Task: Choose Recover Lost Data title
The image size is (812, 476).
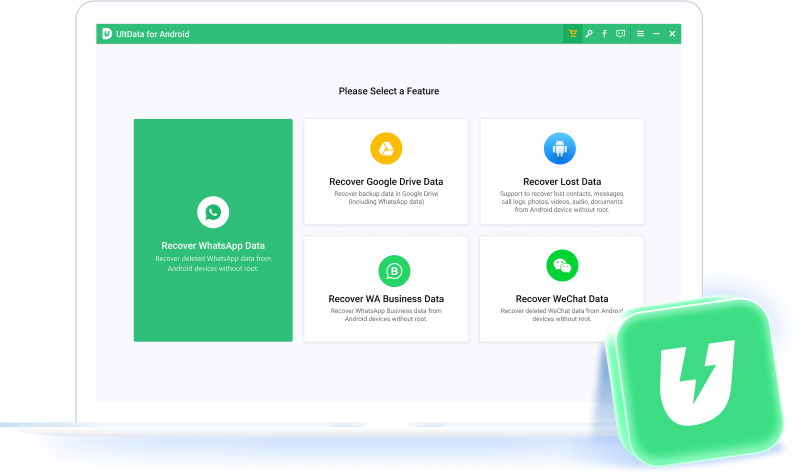Action: click(x=562, y=182)
